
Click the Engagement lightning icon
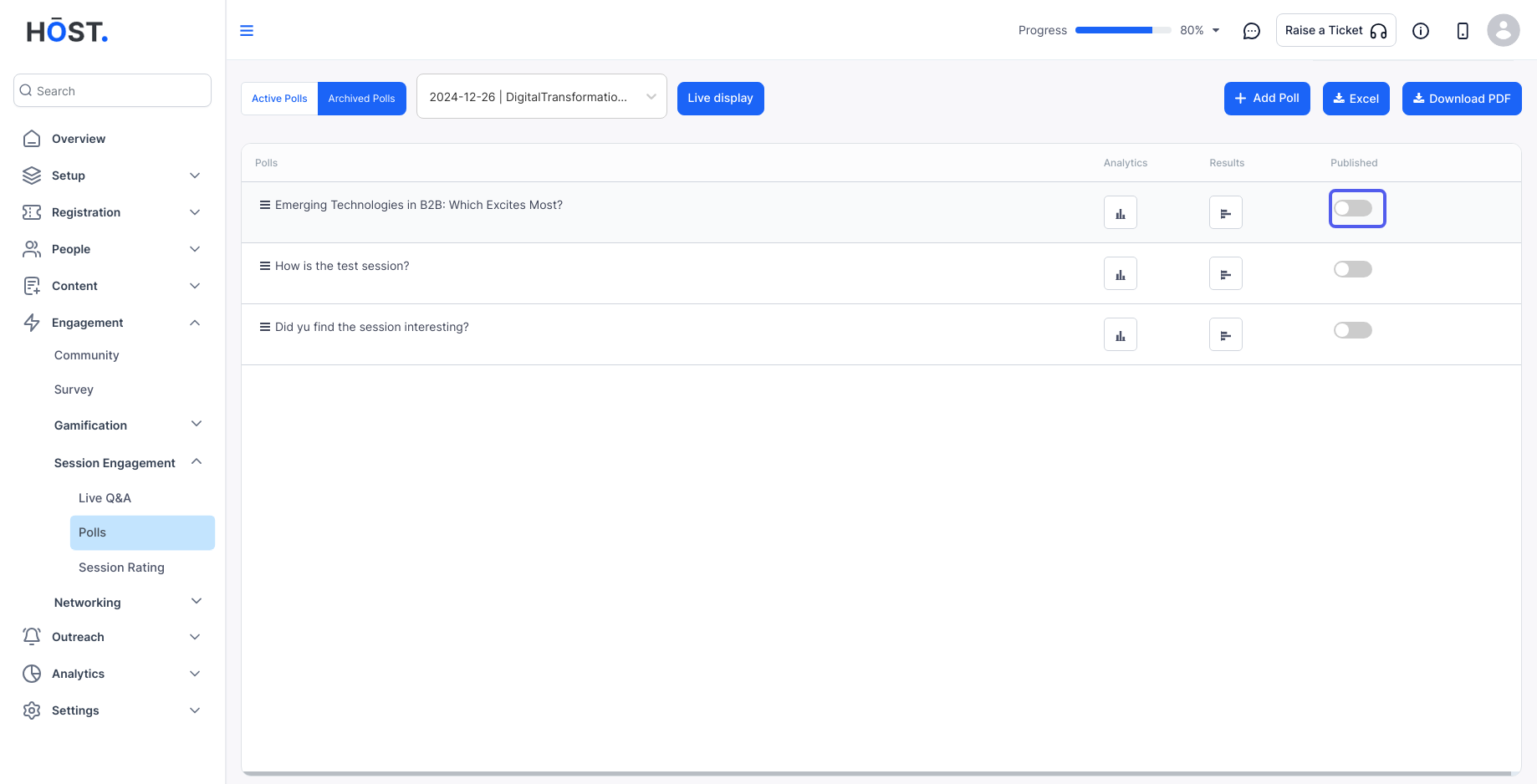point(32,323)
